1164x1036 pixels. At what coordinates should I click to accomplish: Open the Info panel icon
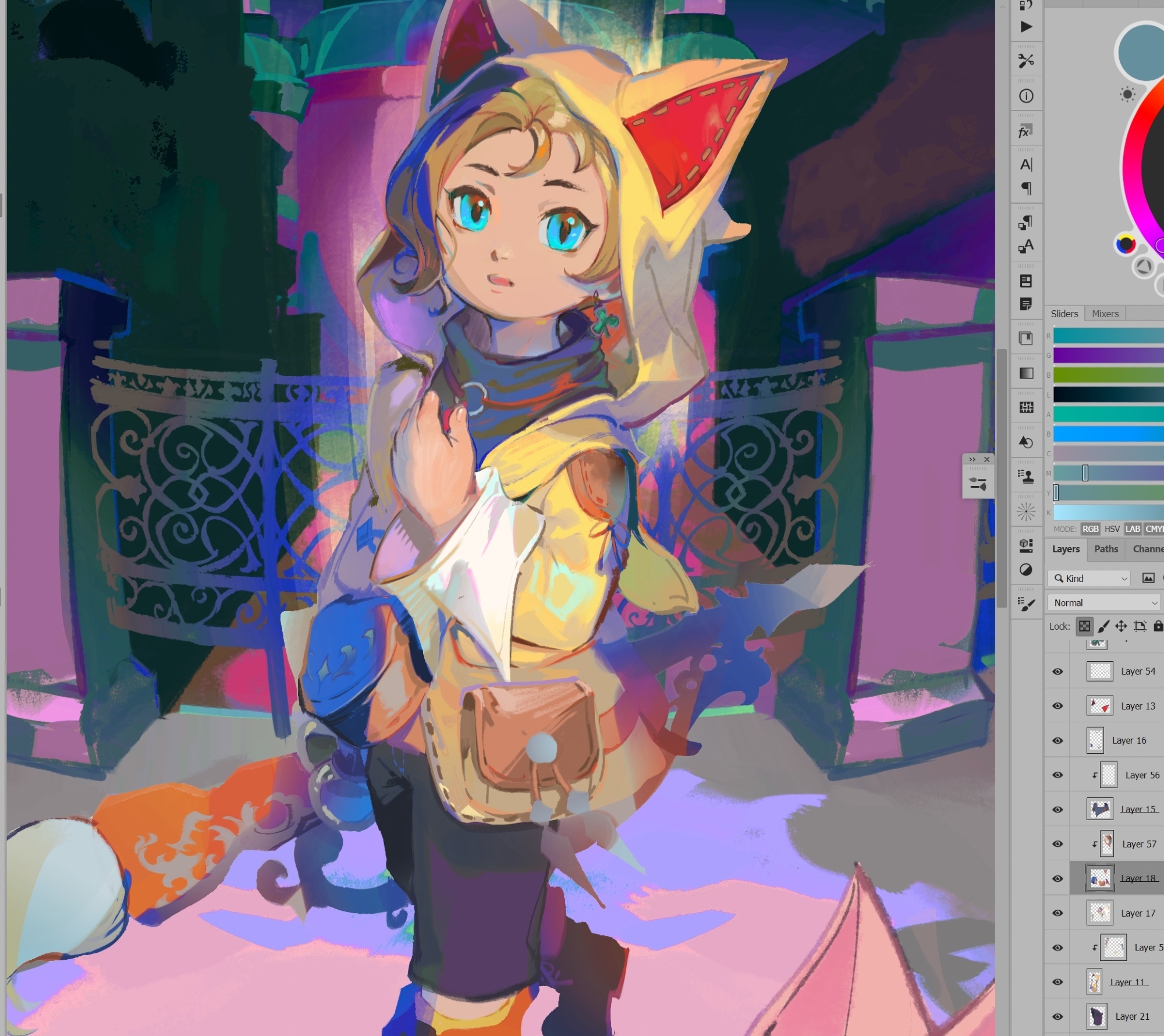coord(1026,96)
